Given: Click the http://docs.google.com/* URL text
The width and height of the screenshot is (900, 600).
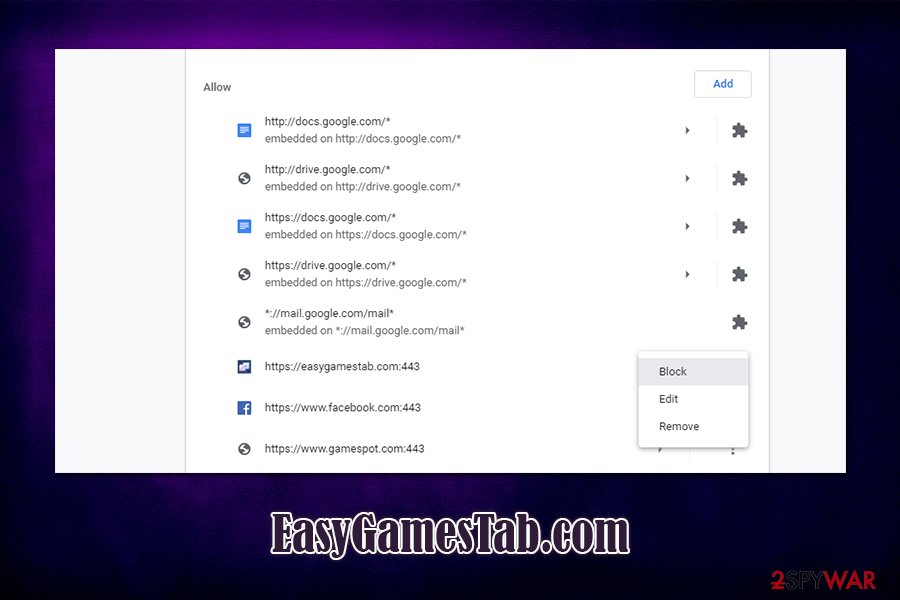Looking at the screenshot, I should pyautogui.click(x=327, y=121).
